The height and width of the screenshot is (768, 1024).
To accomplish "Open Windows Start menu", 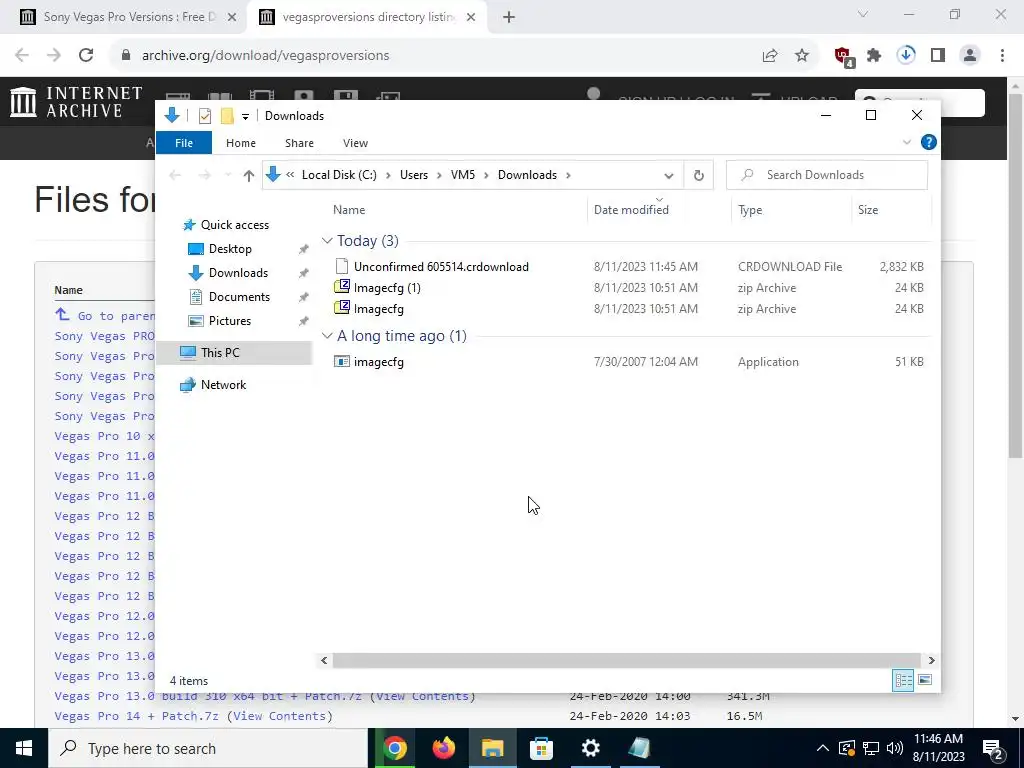I will 24,748.
